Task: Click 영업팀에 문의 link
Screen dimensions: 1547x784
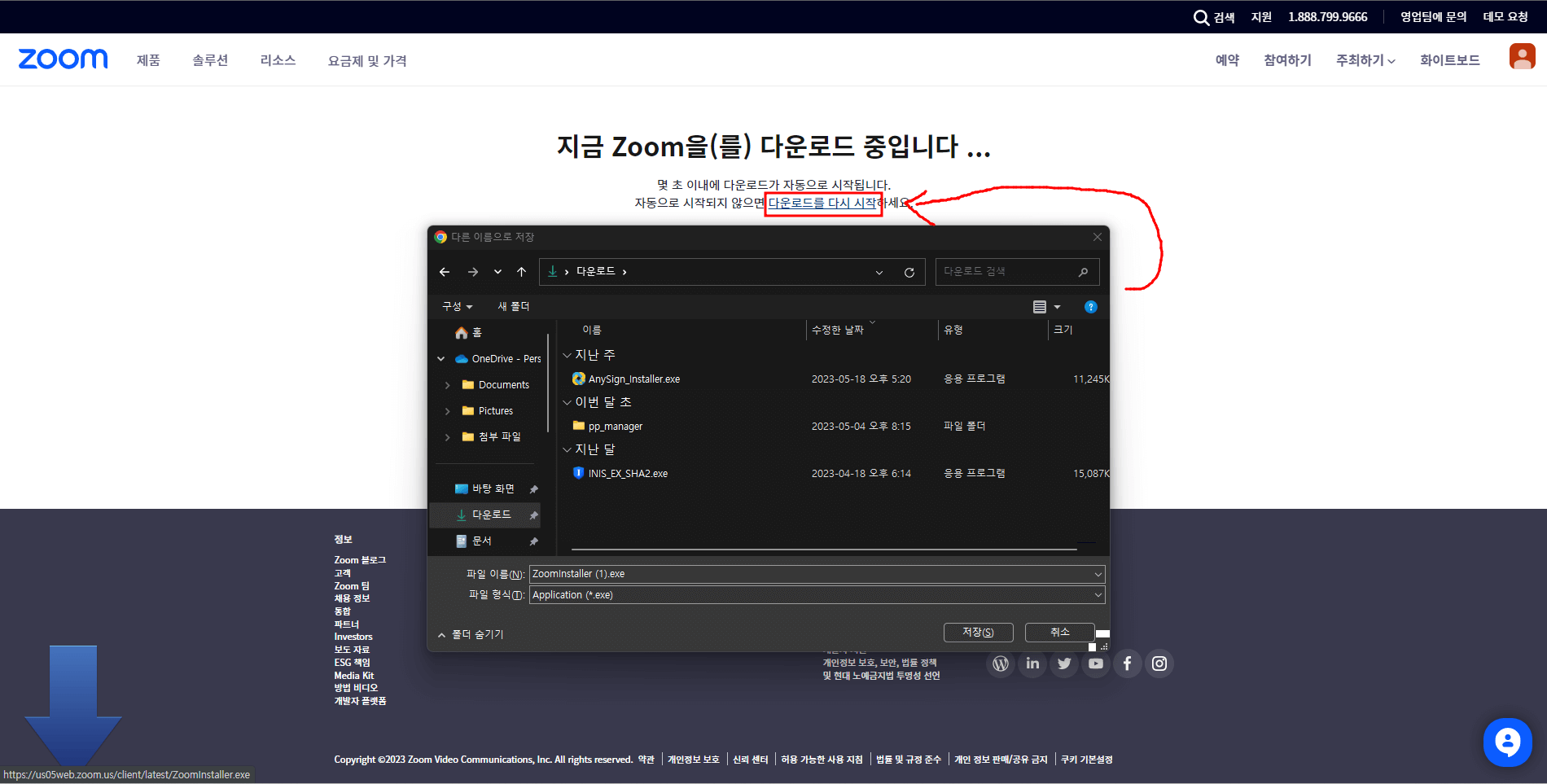Action: pyautogui.click(x=1433, y=17)
